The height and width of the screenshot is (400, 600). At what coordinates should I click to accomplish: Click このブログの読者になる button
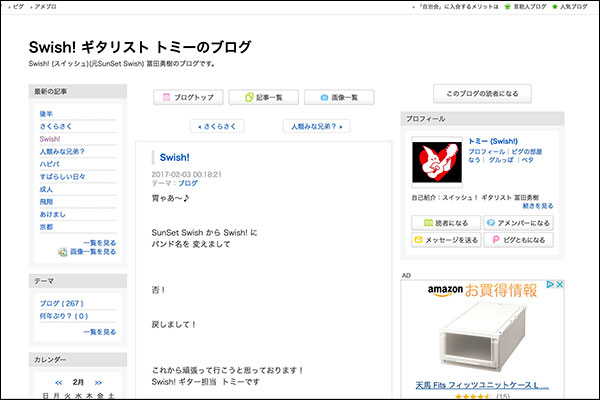[x=482, y=93]
